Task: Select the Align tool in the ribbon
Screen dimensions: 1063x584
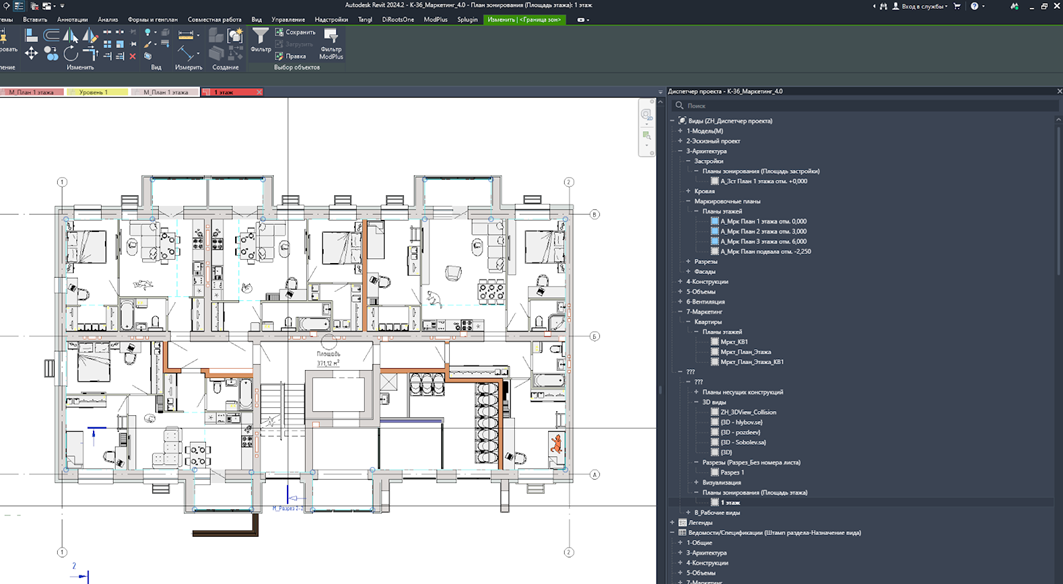Action: pos(31,35)
